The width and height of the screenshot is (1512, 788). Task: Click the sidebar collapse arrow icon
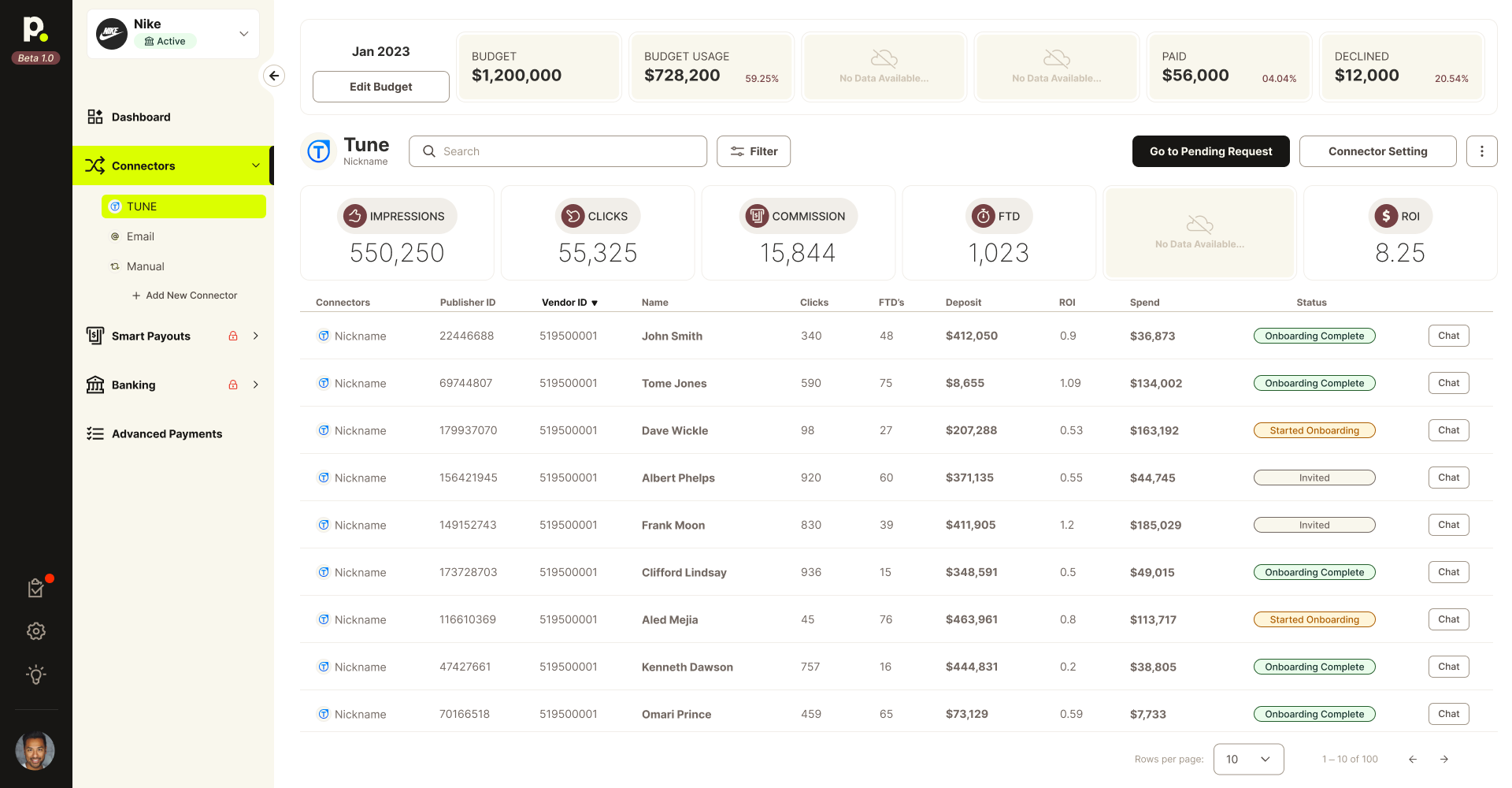274,76
